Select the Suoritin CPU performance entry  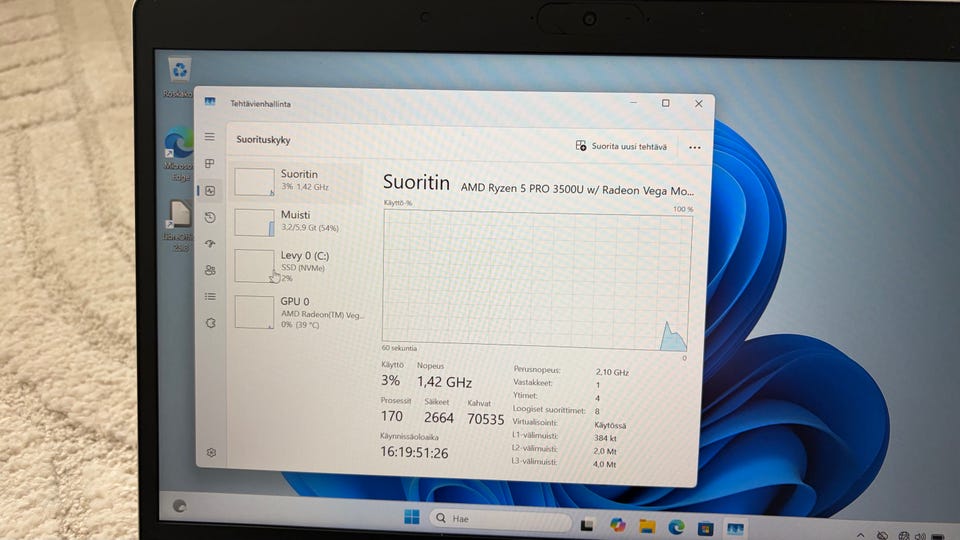pyautogui.click(x=296, y=181)
